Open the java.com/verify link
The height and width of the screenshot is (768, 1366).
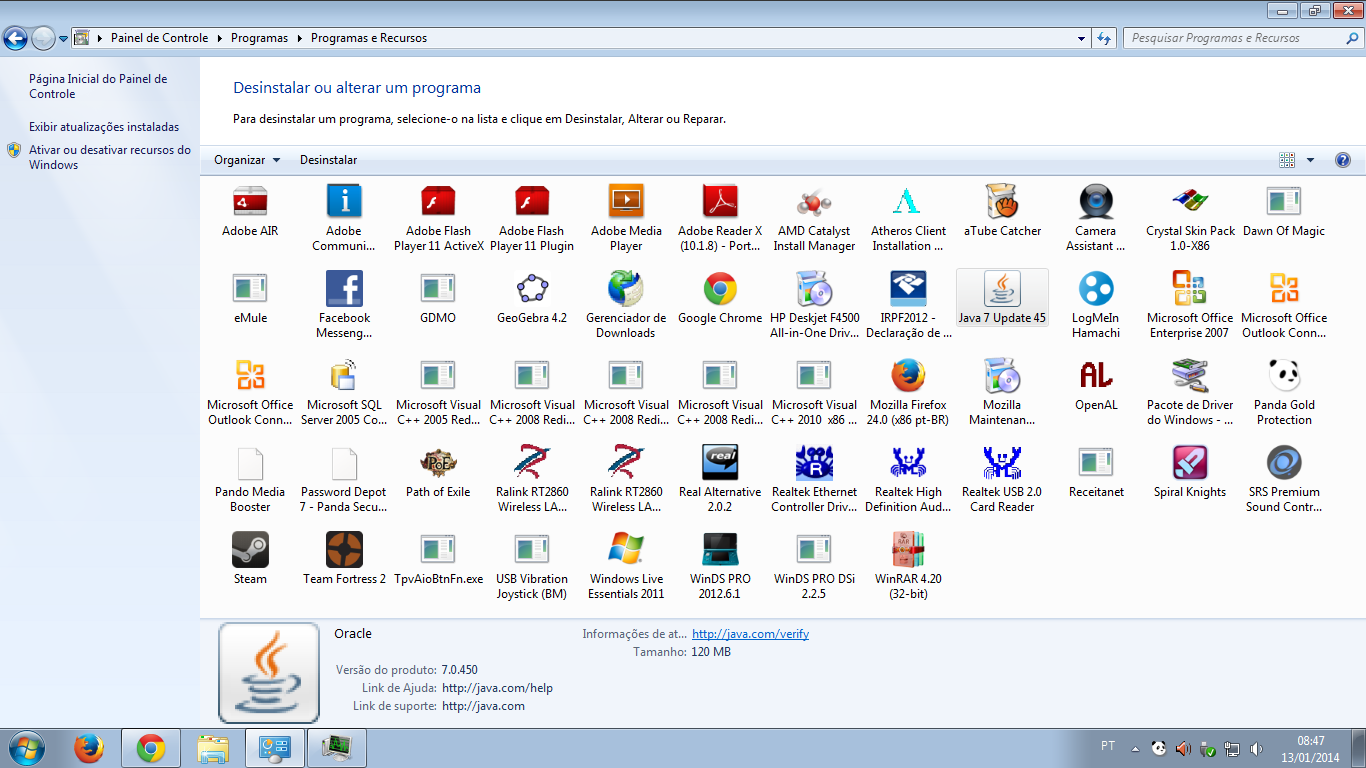pos(750,634)
